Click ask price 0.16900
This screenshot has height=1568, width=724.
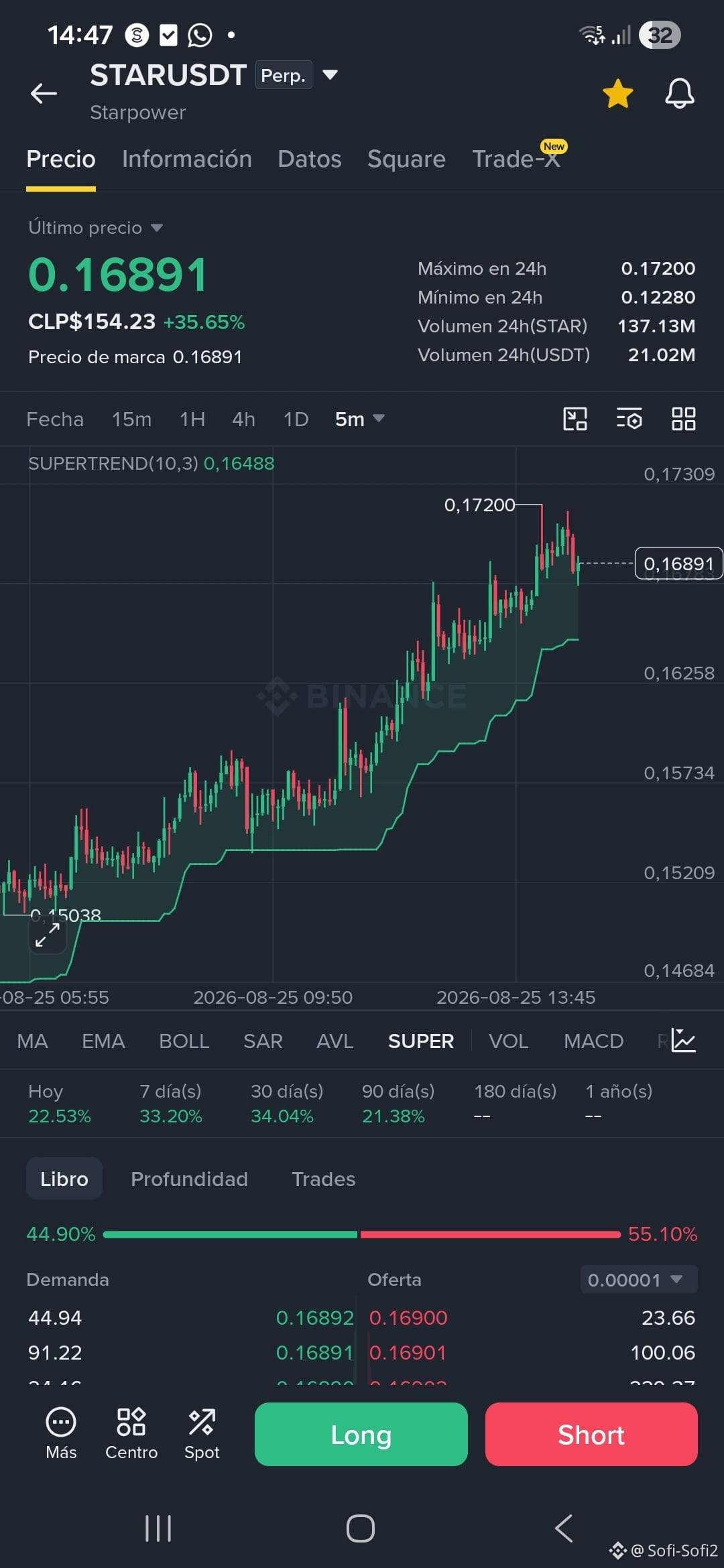click(x=408, y=1317)
